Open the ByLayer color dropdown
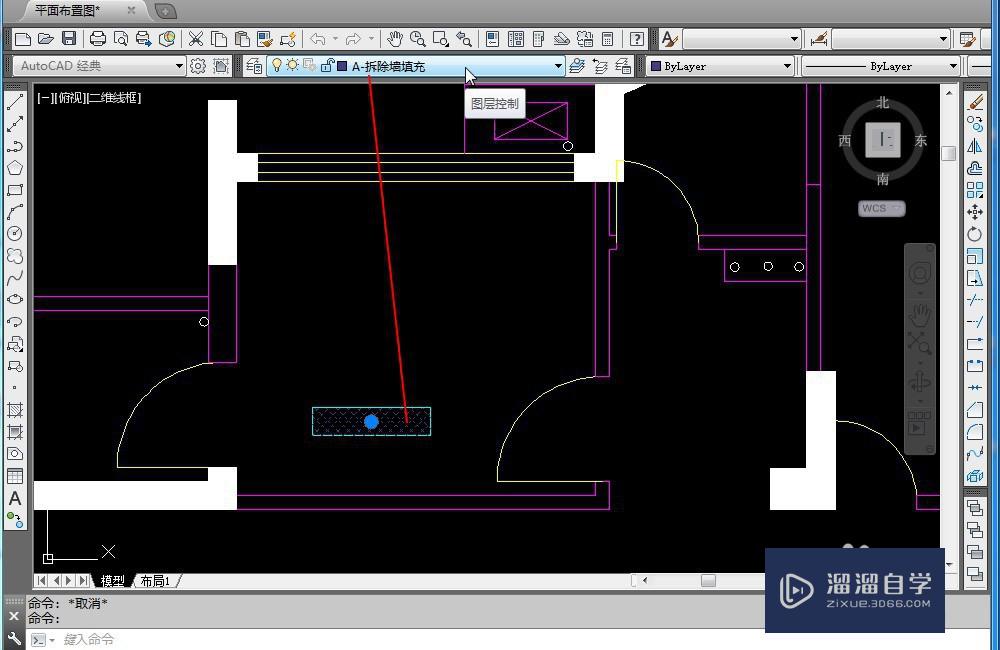The height and width of the screenshot is (650, 1000). [720, 66]
